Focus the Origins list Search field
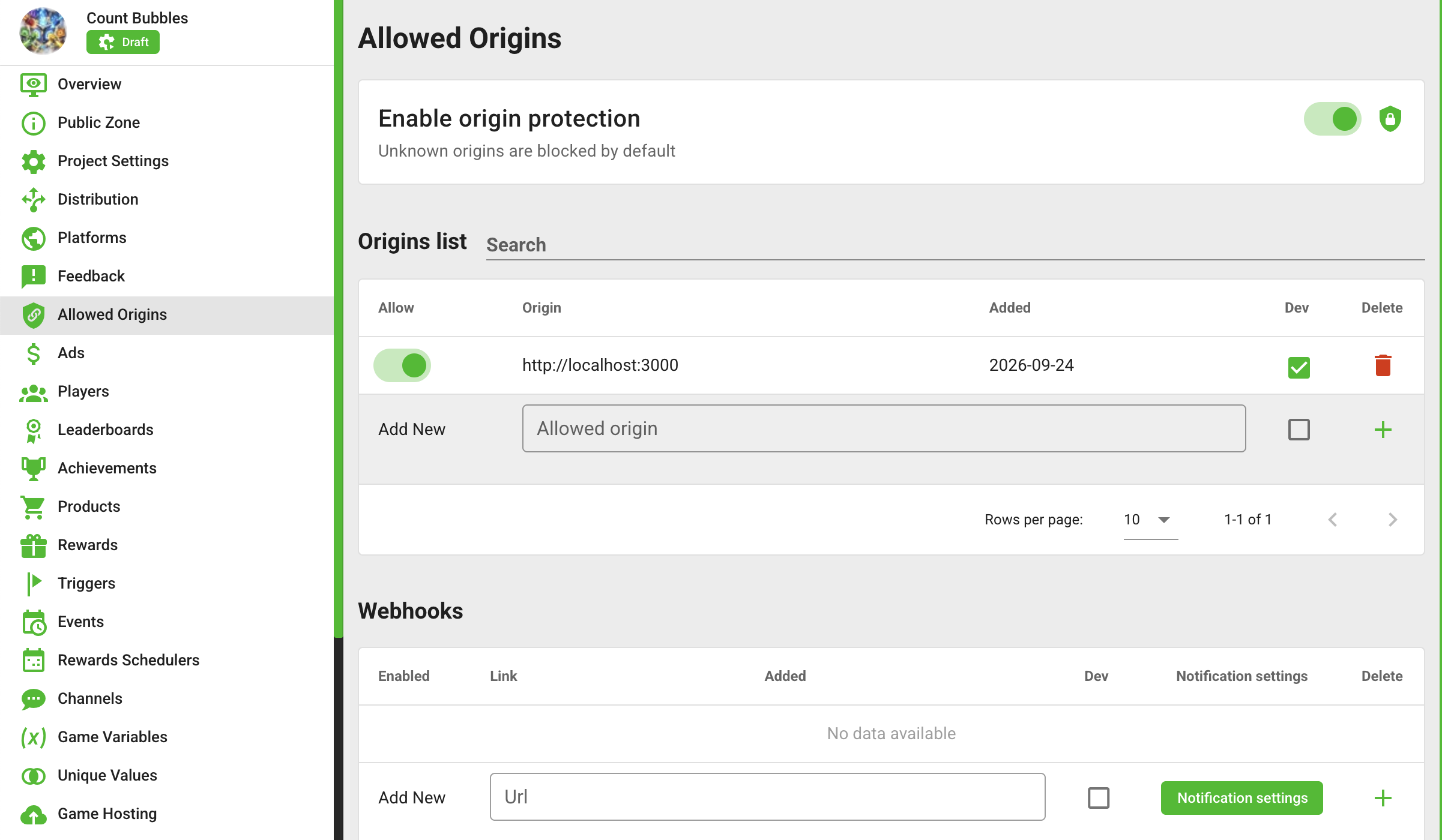Image resolution: width=1442 pixels, height=840 pixels. (x=955, y=245)
